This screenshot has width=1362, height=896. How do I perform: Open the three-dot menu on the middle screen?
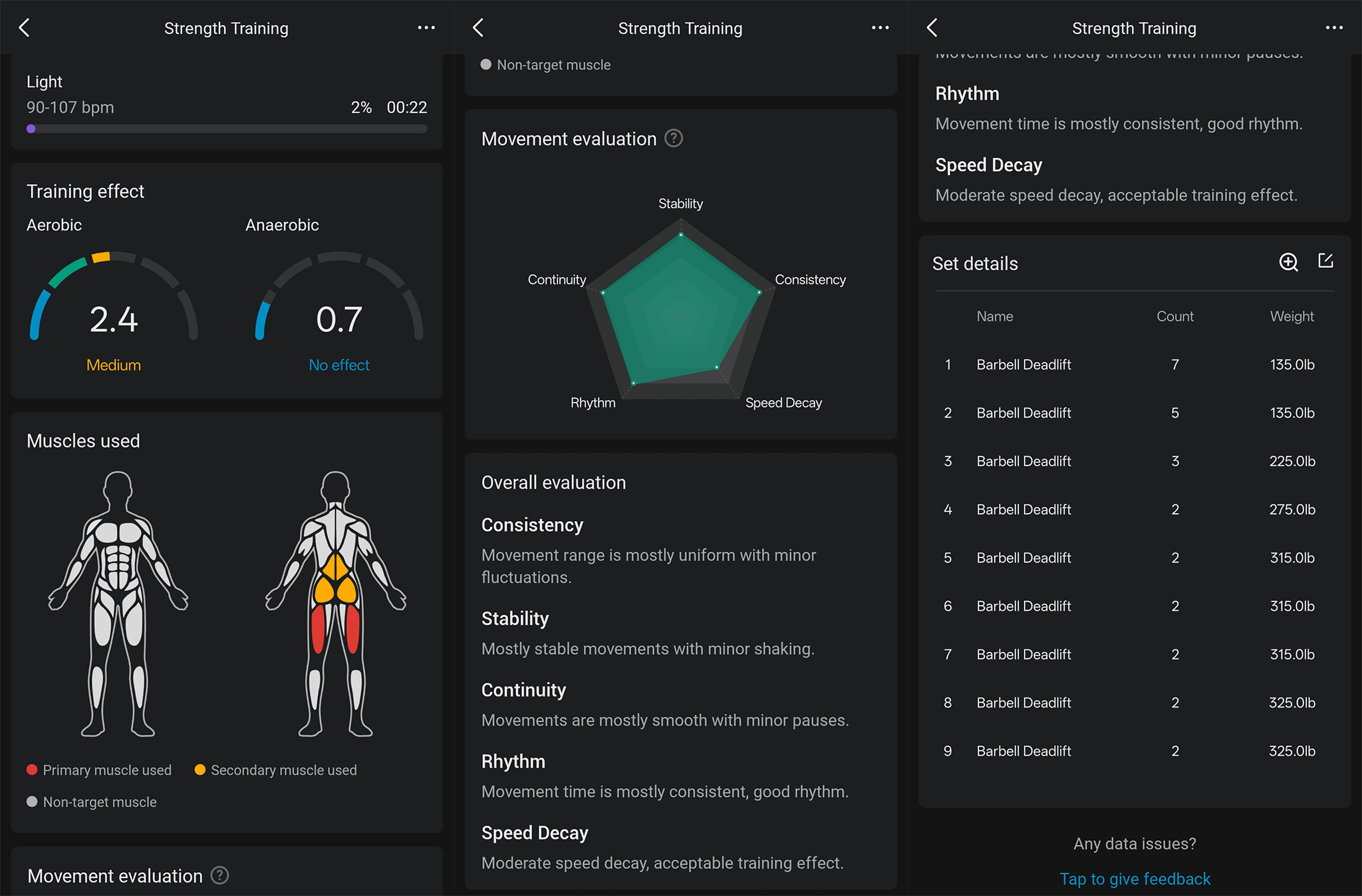[x=880, y=27]
